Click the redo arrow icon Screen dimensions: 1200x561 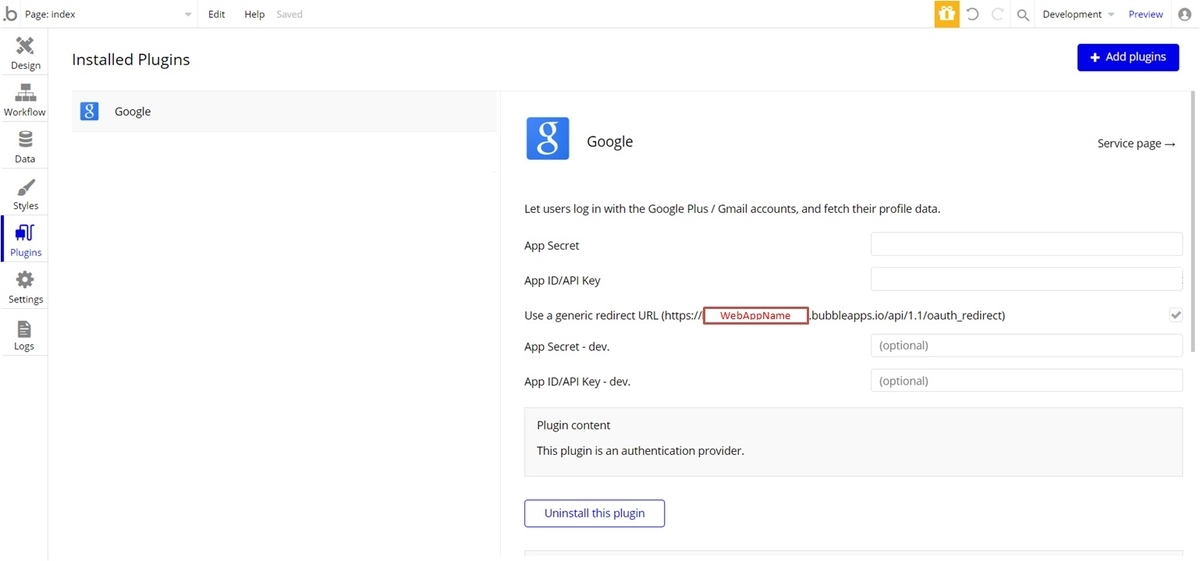997,14
